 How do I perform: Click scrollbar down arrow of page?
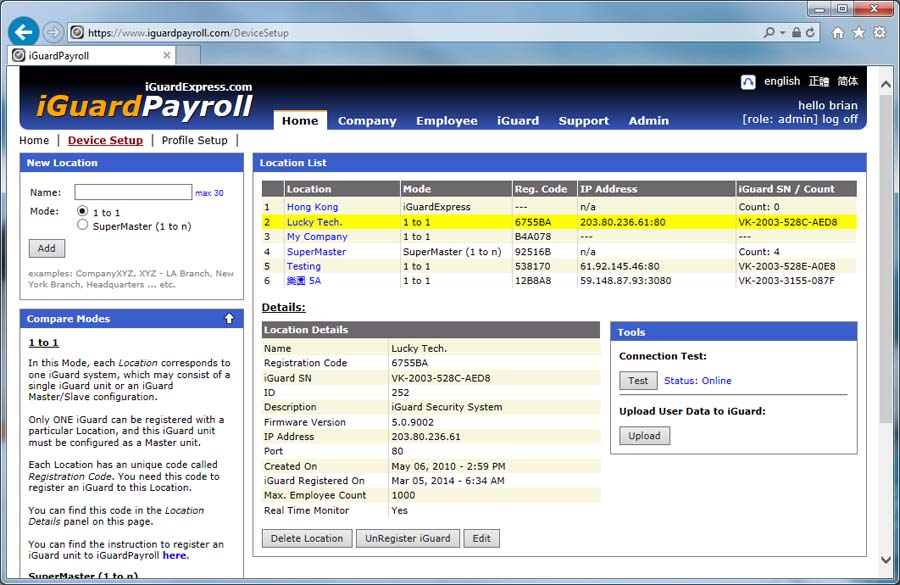(x=886, y=560)
